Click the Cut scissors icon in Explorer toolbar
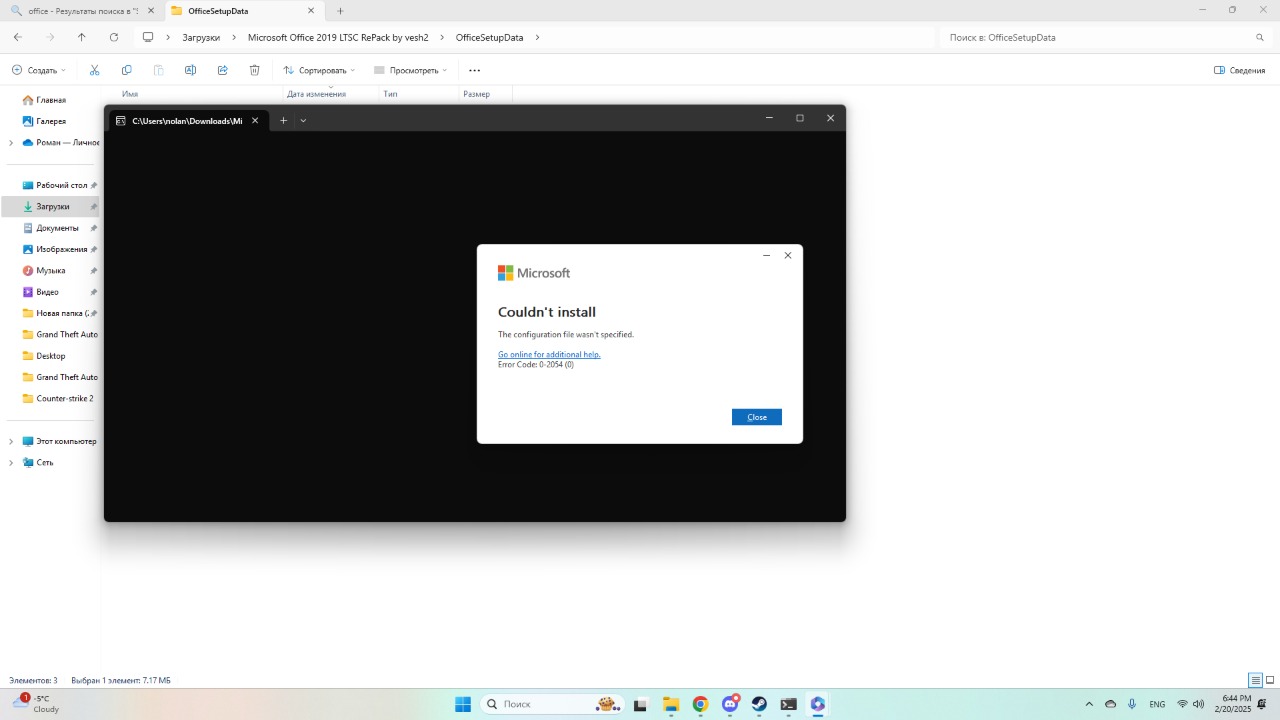 tap(94, 70)
